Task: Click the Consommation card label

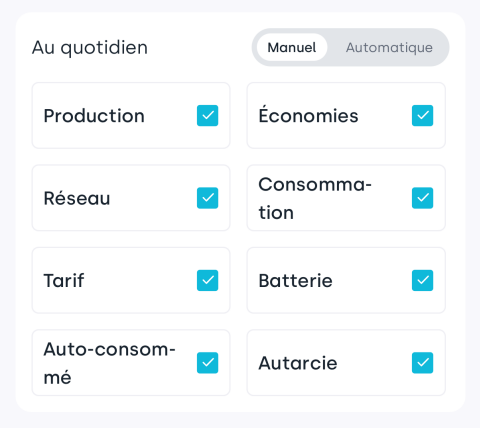Action: [315, 198]
